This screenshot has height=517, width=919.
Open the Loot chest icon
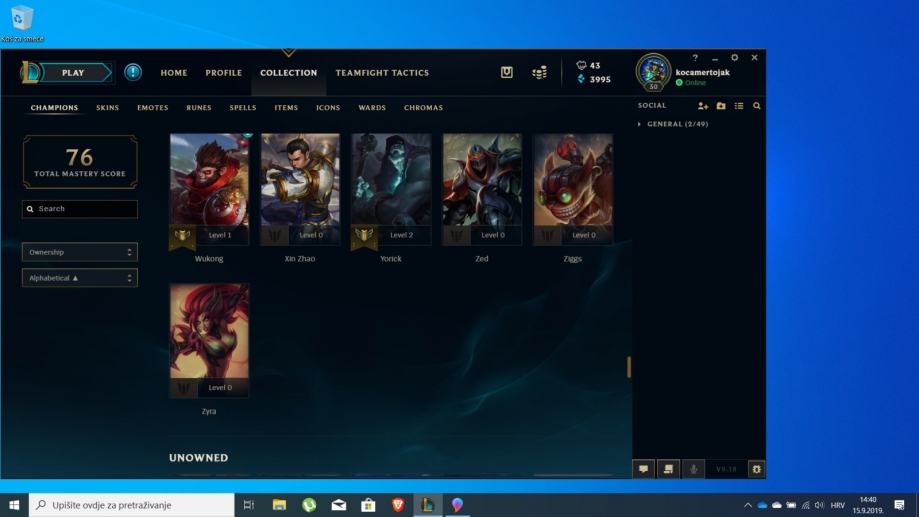(507, 72)
